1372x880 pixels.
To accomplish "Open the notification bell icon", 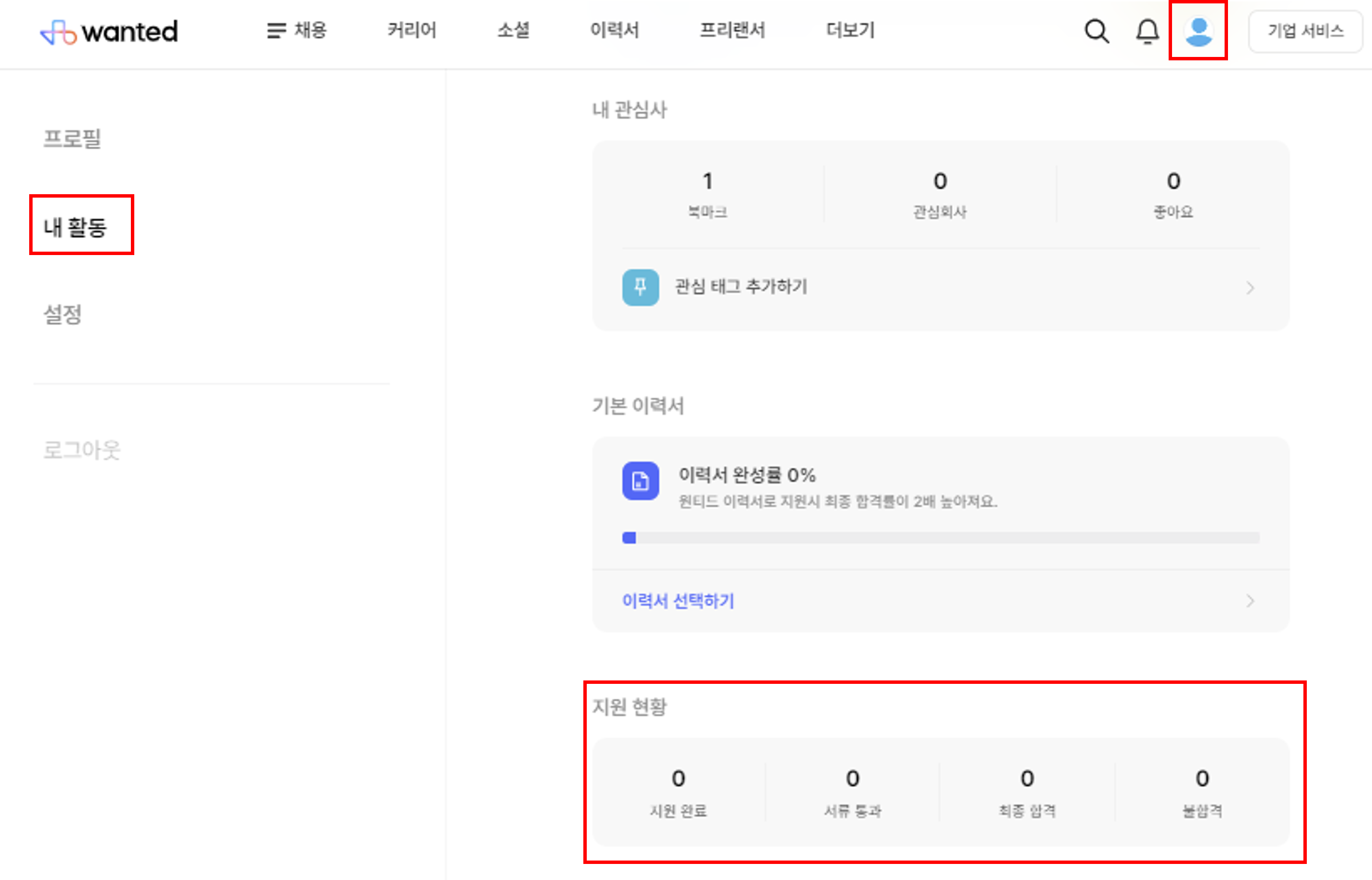I will coord(1147,32).
